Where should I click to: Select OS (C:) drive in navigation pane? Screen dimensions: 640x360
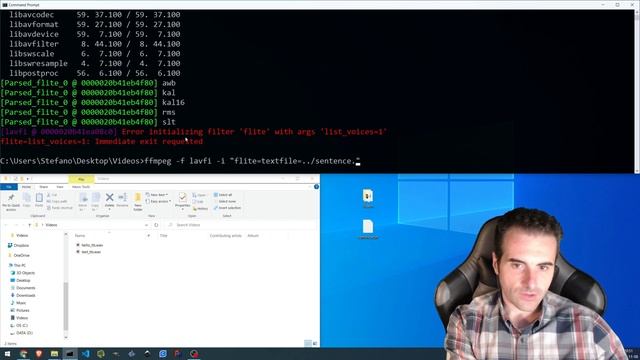(19, 326)
